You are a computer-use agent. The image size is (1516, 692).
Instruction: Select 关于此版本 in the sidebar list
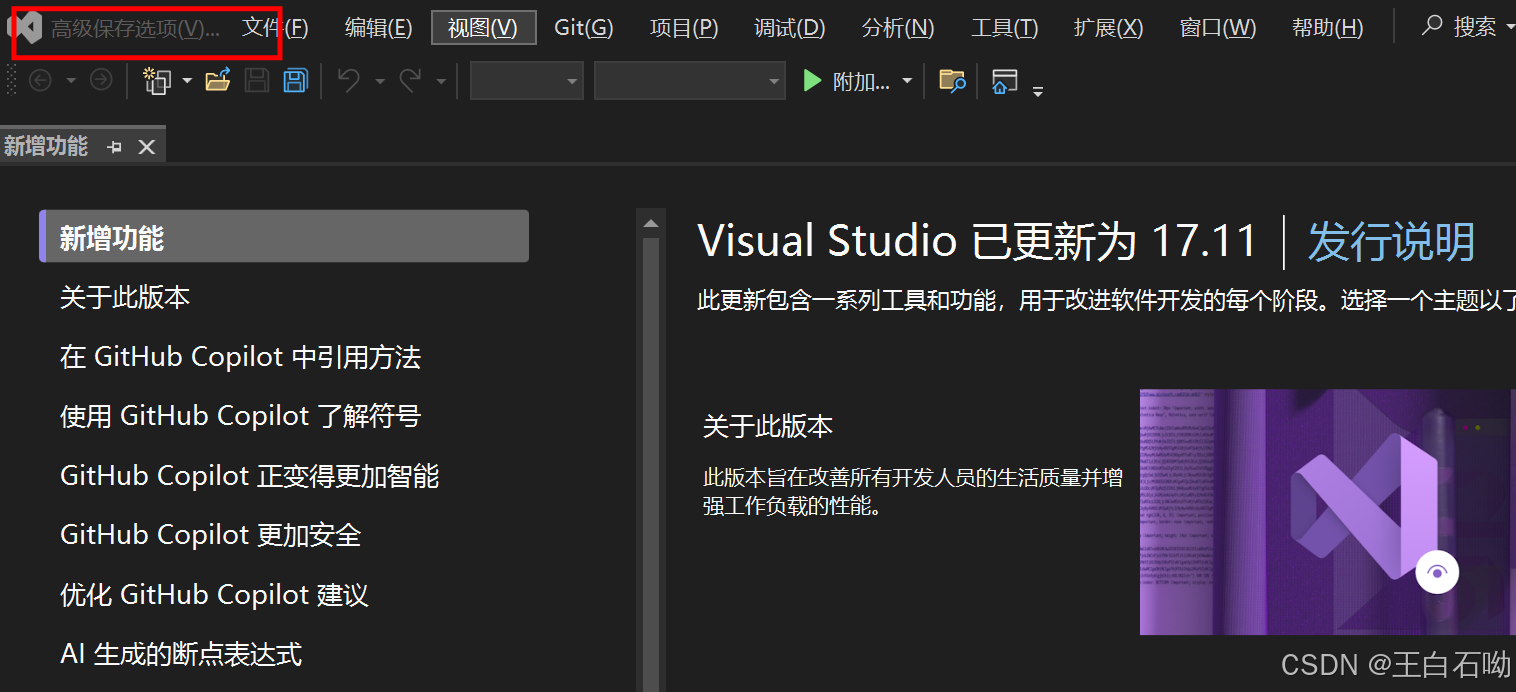coord(125,297)
